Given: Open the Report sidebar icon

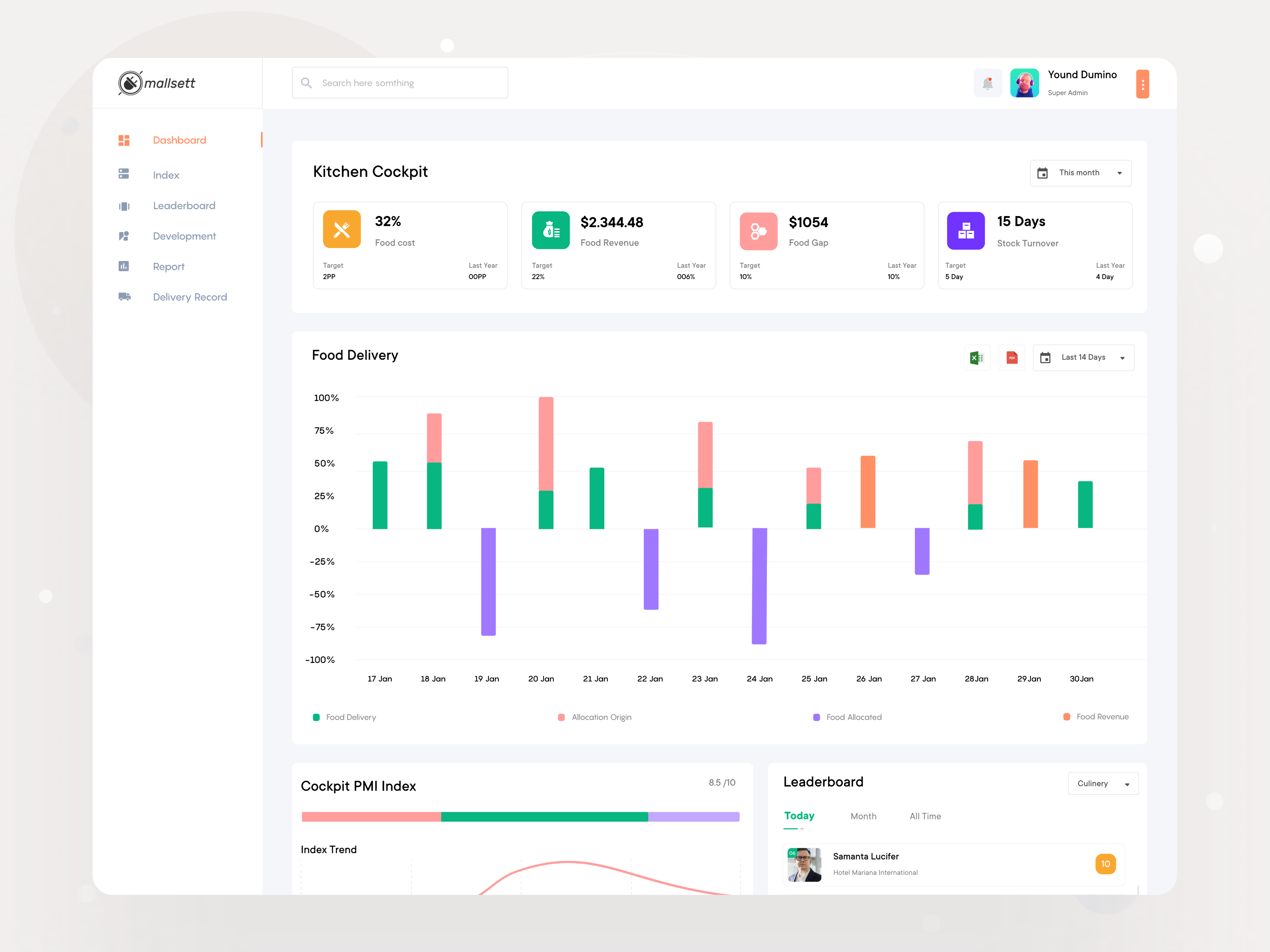Looking at the screenshot, I should (124, 266).
